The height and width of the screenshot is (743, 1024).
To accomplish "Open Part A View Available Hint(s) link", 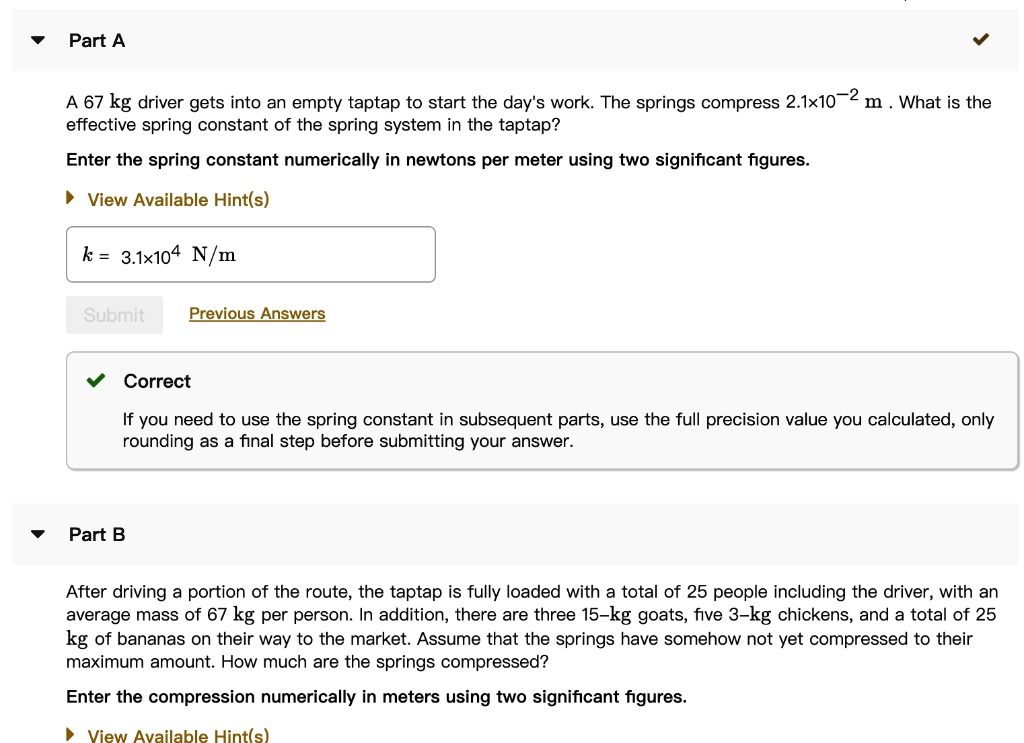I will (x=178, y=200).
